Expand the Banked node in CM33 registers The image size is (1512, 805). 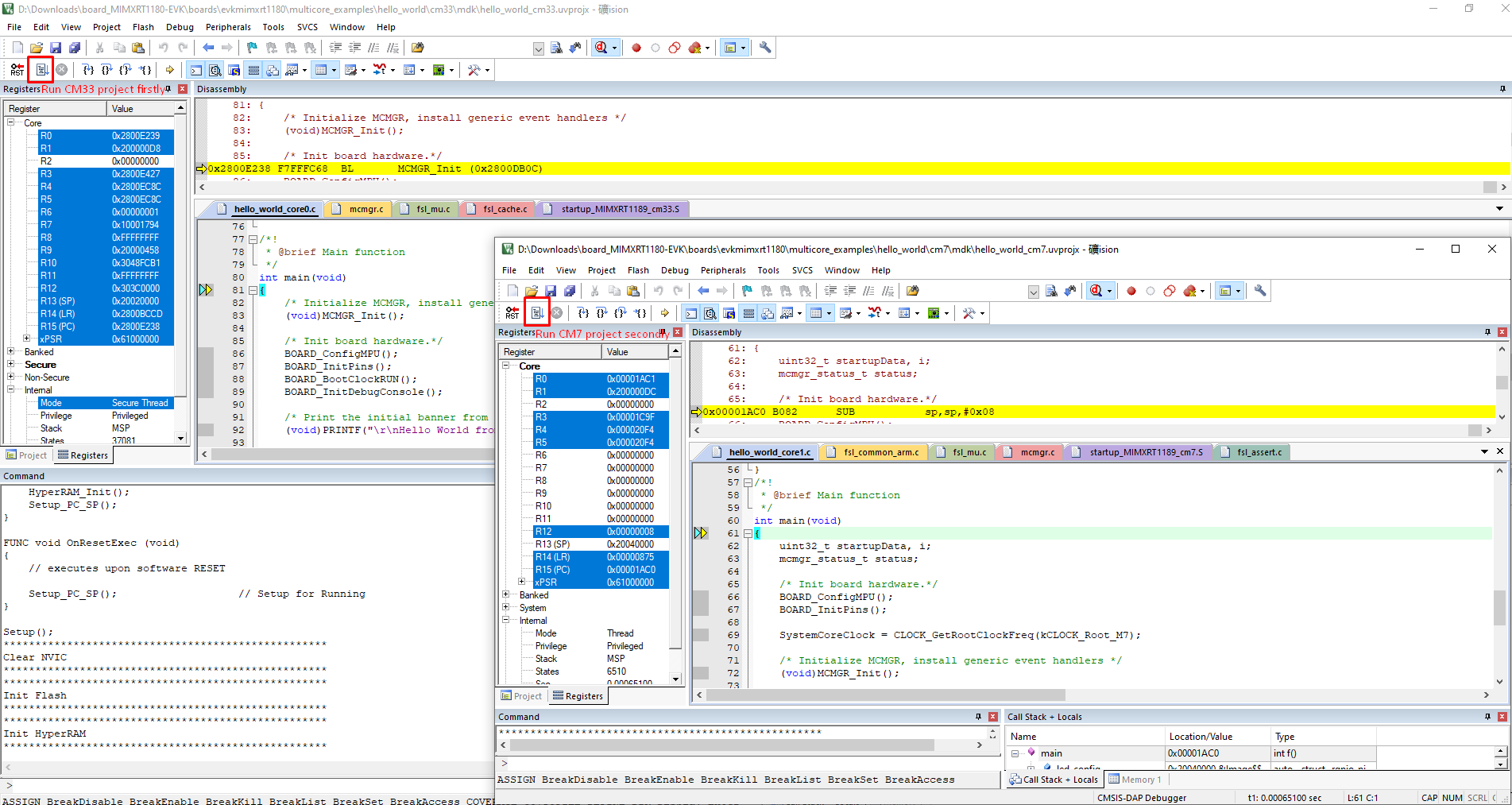click(11, 352)
